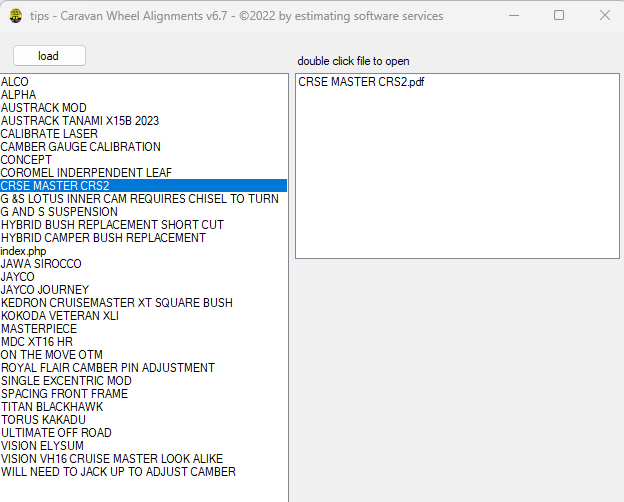Select AUSTRACK TANAMI X15B 2023
This screenshot has height=502, width=624.
tap(144, 121)
